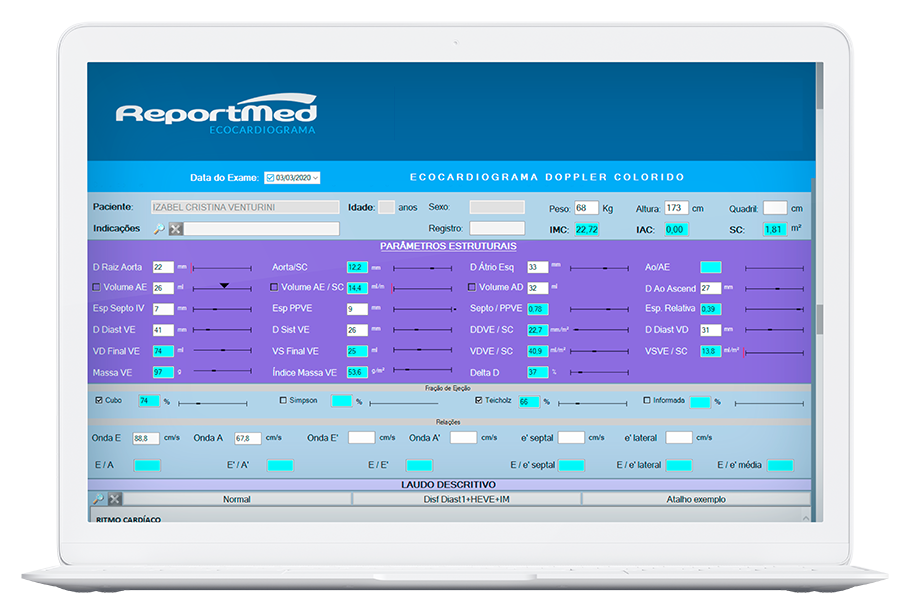Check the Informada ejection fraction checkbox
The height and width of the screenshot is (603, 900).
tap(647, 400)
